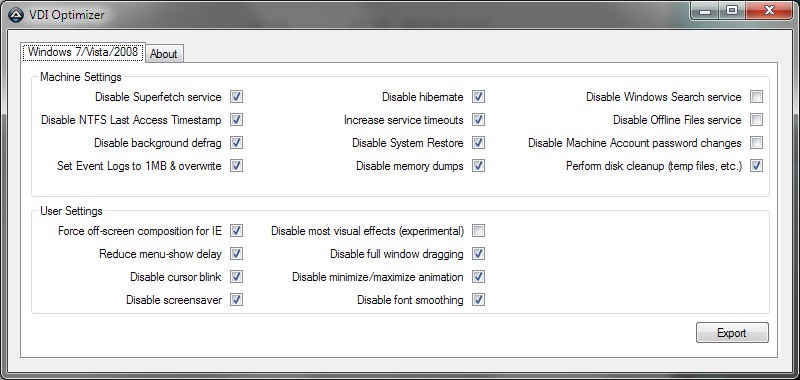Click the Export button
Viewport: 800px width, 380px height.
coord(732,333)
